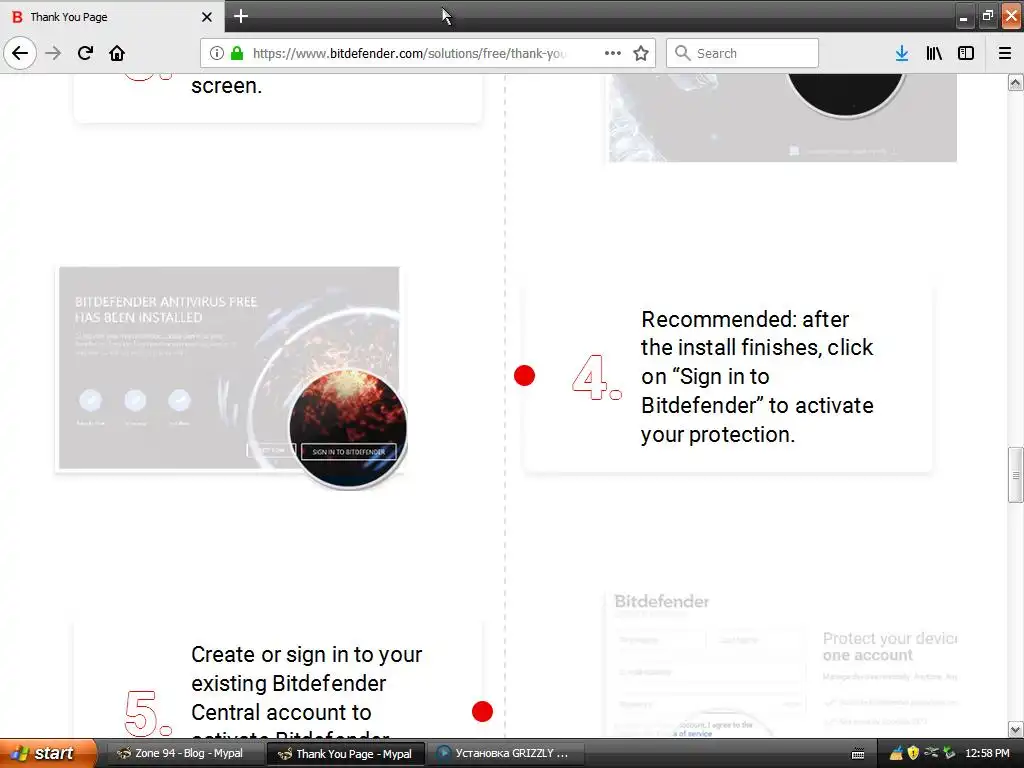Toggle the sidebars view icon
This screenshot has width=1024, height=768.
[x=966, y=53]
